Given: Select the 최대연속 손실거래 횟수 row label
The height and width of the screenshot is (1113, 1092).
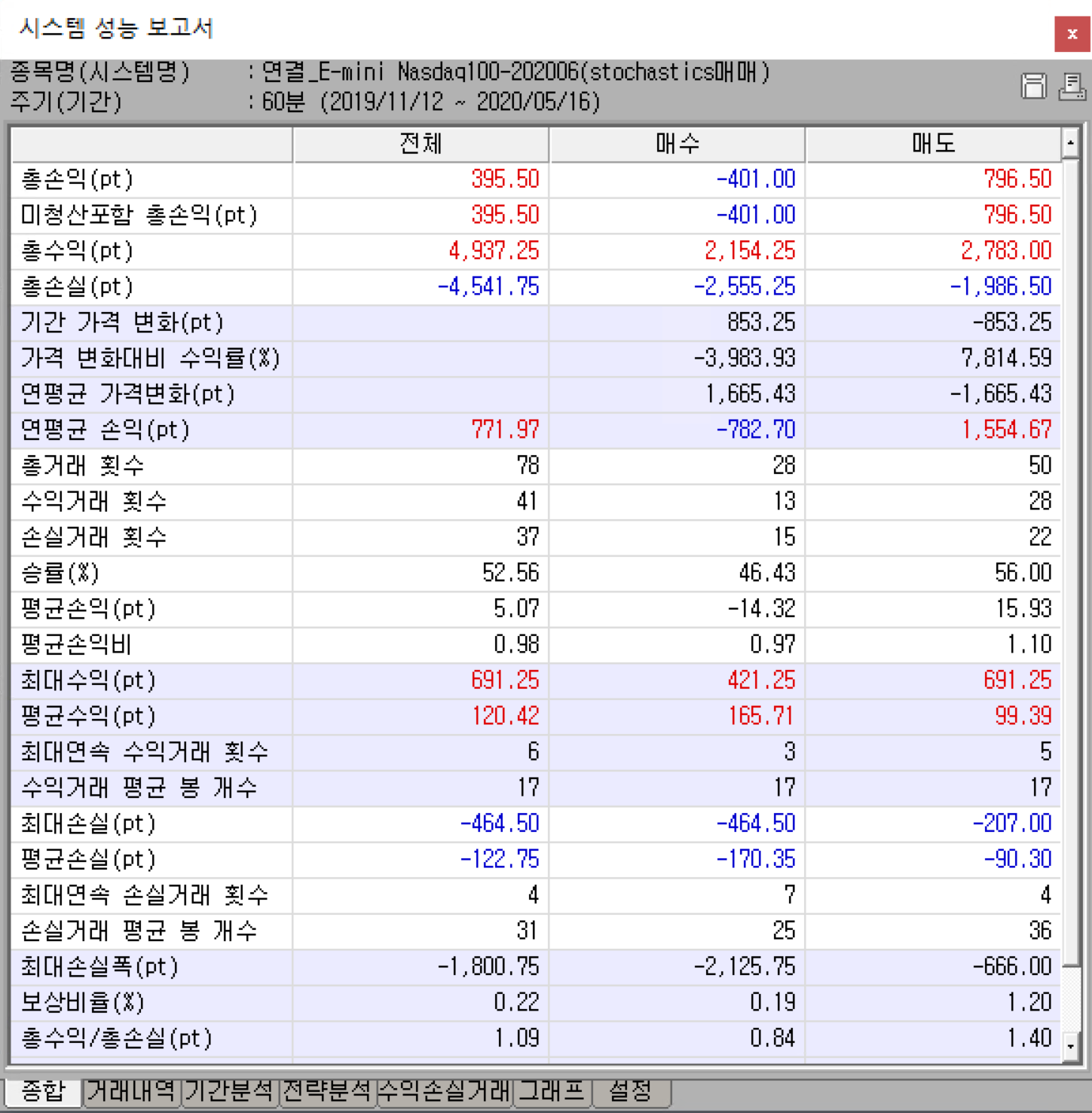Looking at the screenshot, I should click(x=144, y=895).
